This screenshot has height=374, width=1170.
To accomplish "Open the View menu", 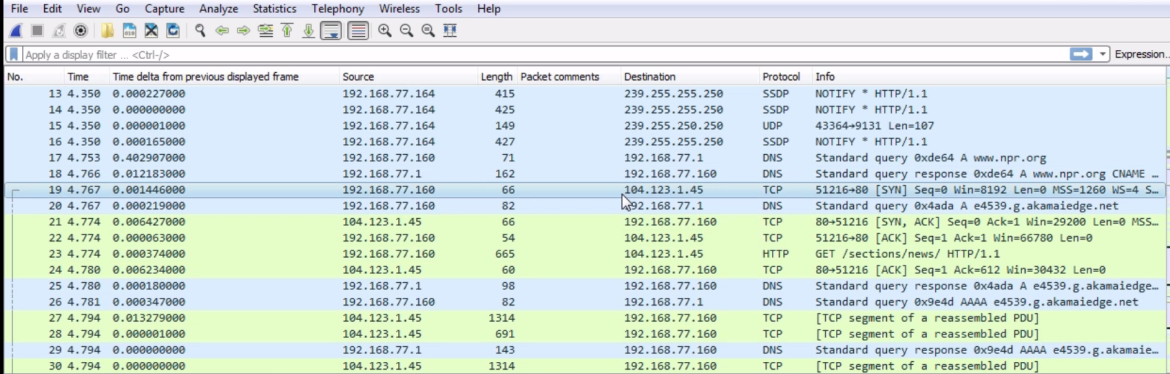I will coord(88,9).
